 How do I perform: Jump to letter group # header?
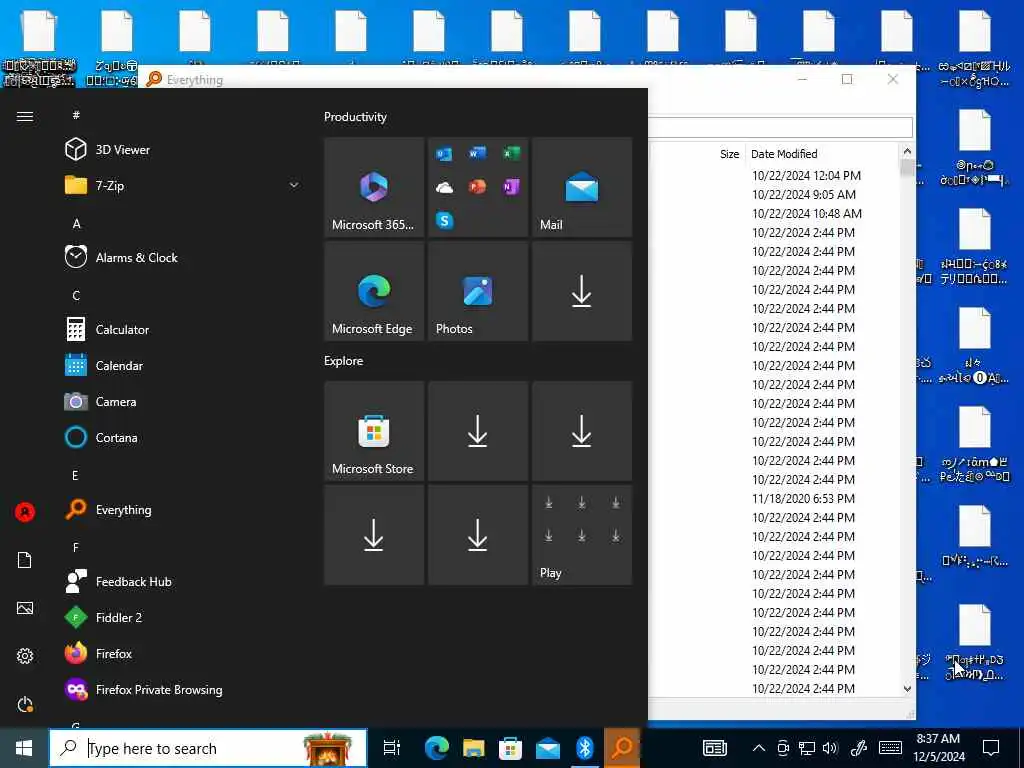(x=76, y=115)
